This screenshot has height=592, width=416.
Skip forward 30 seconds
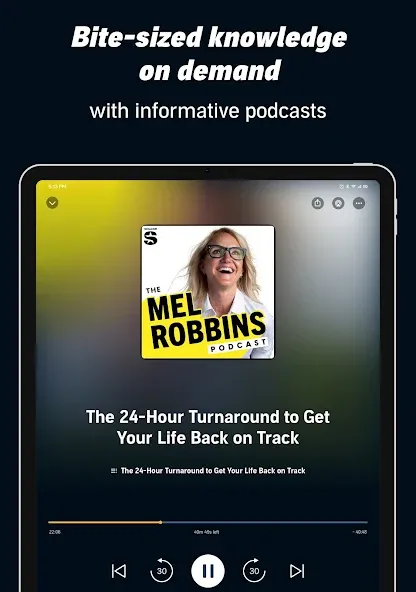(254, 570)
